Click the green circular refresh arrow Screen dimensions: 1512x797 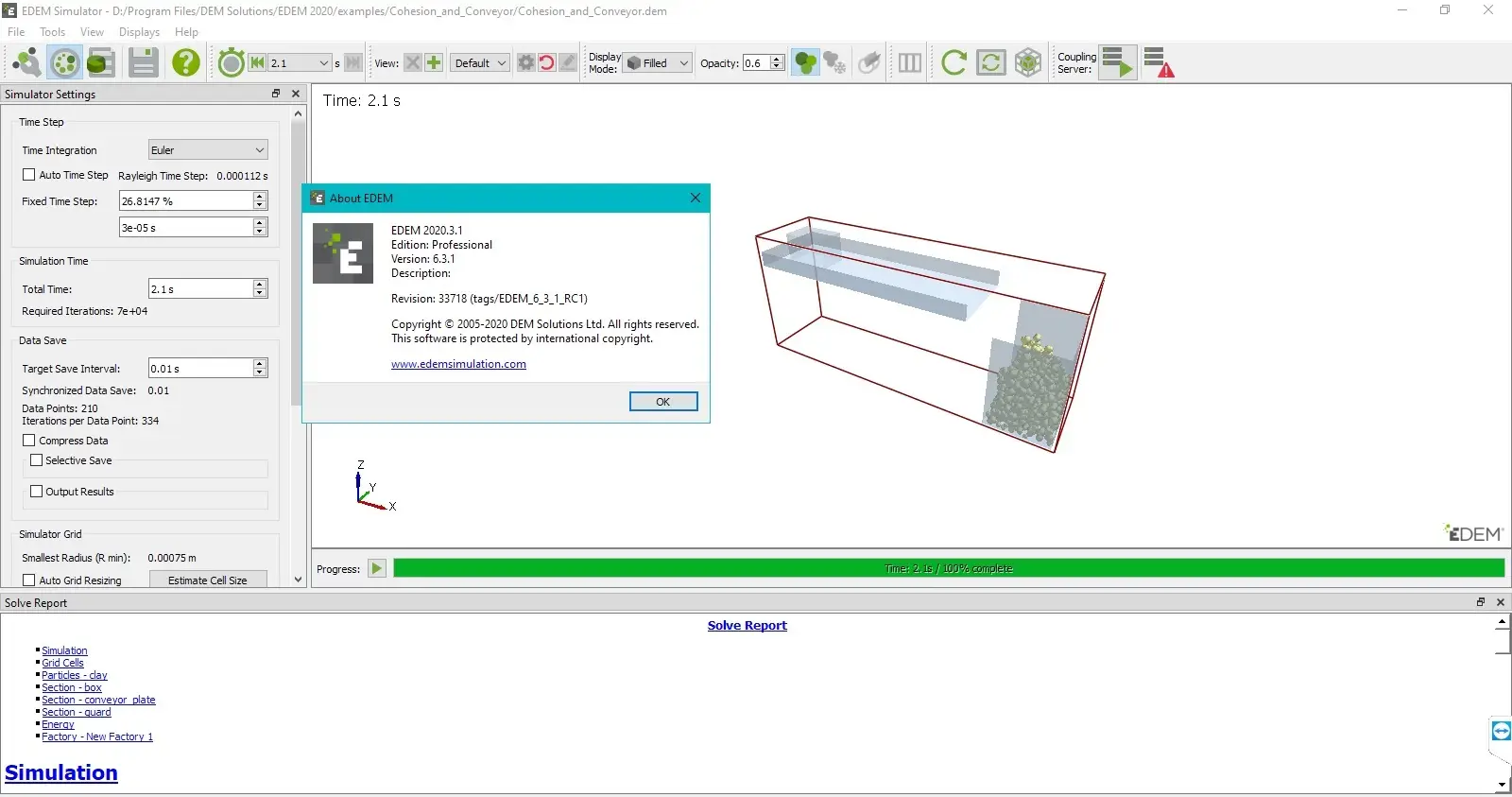pos(954,63)
